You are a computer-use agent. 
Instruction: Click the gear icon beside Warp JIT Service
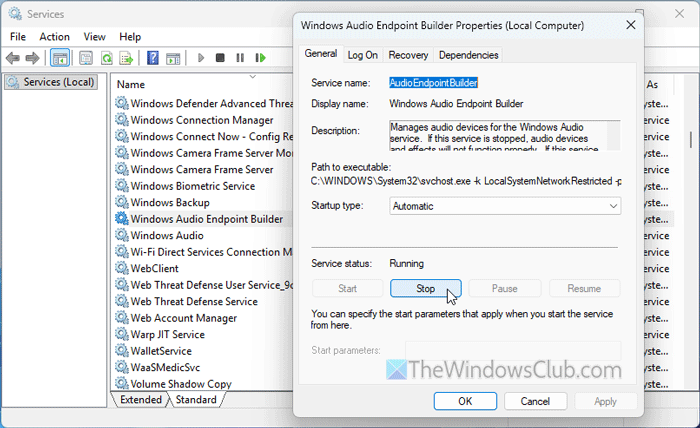pyautogui.click(x=121, y=334)
